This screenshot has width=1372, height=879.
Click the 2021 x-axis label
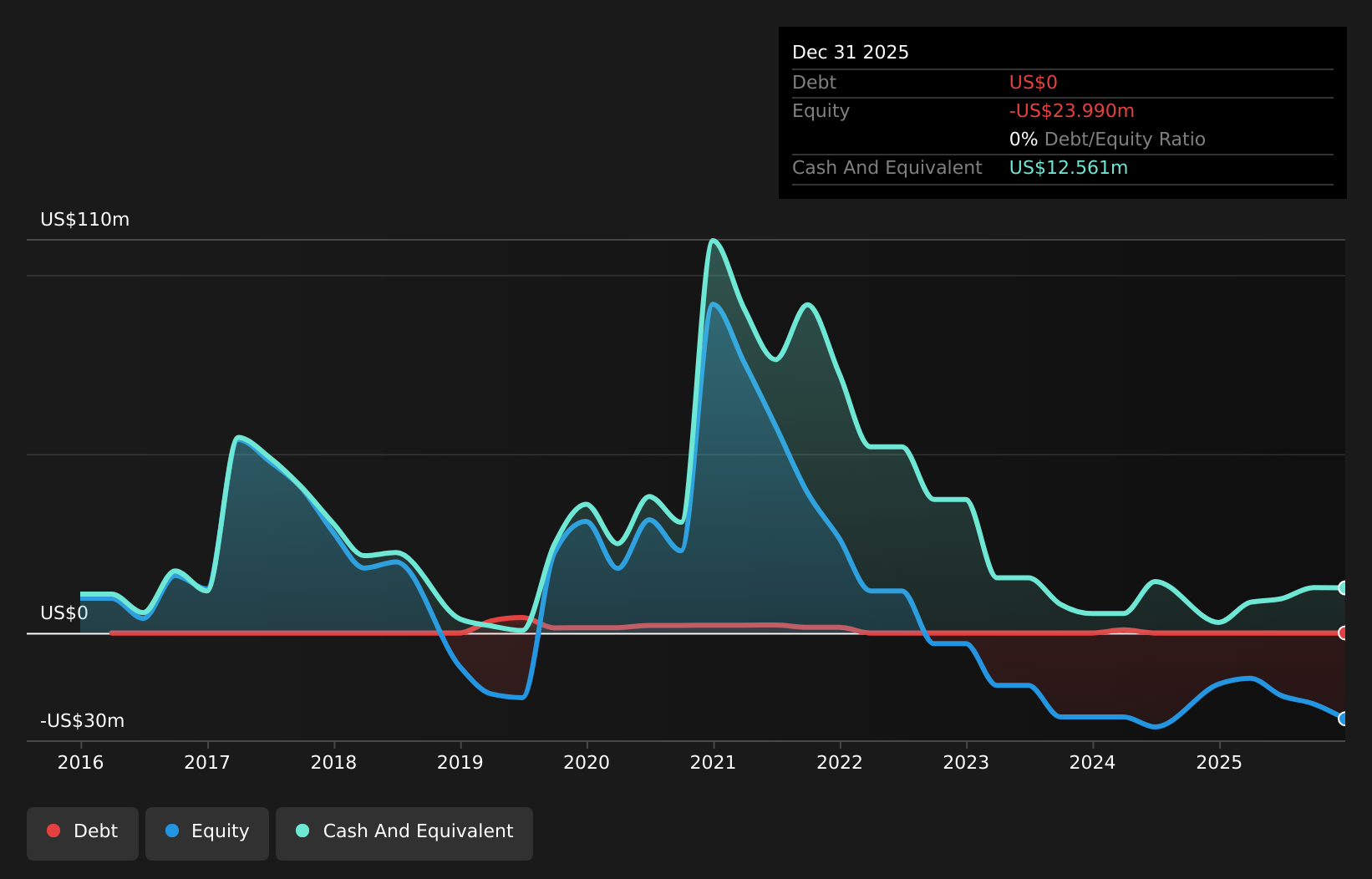(x=713, y=762)
